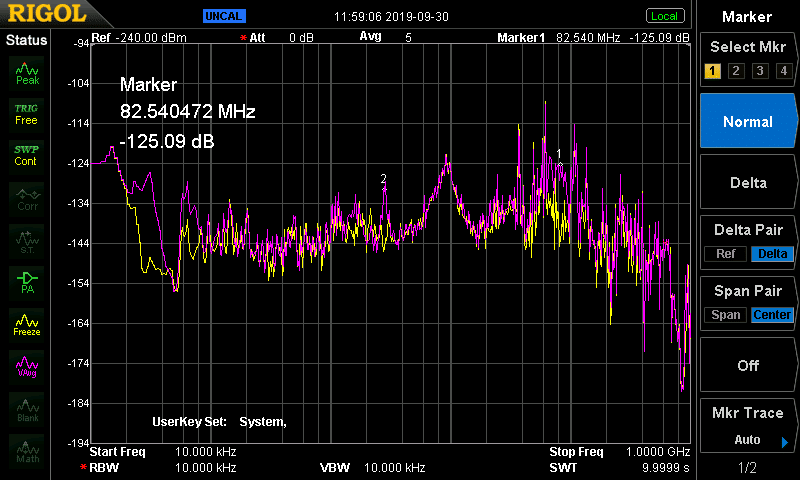Click the green Local indicator
800x480 pixels.
pos(665,16)
